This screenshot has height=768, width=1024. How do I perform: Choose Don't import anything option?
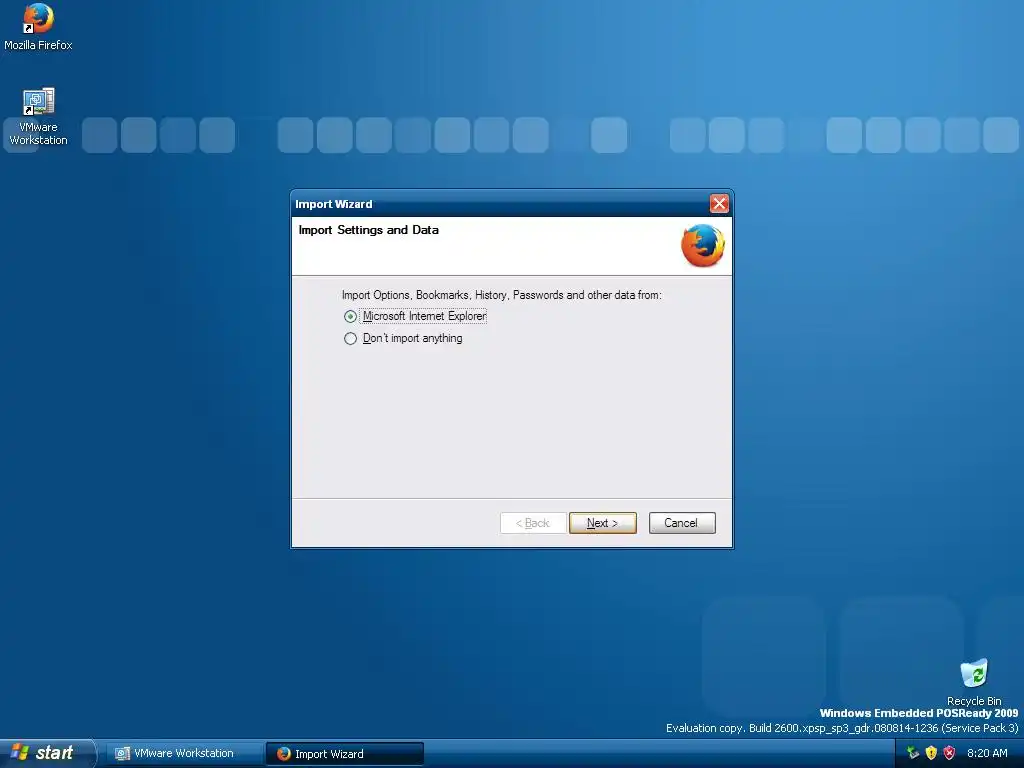click(x=403, y=338)
